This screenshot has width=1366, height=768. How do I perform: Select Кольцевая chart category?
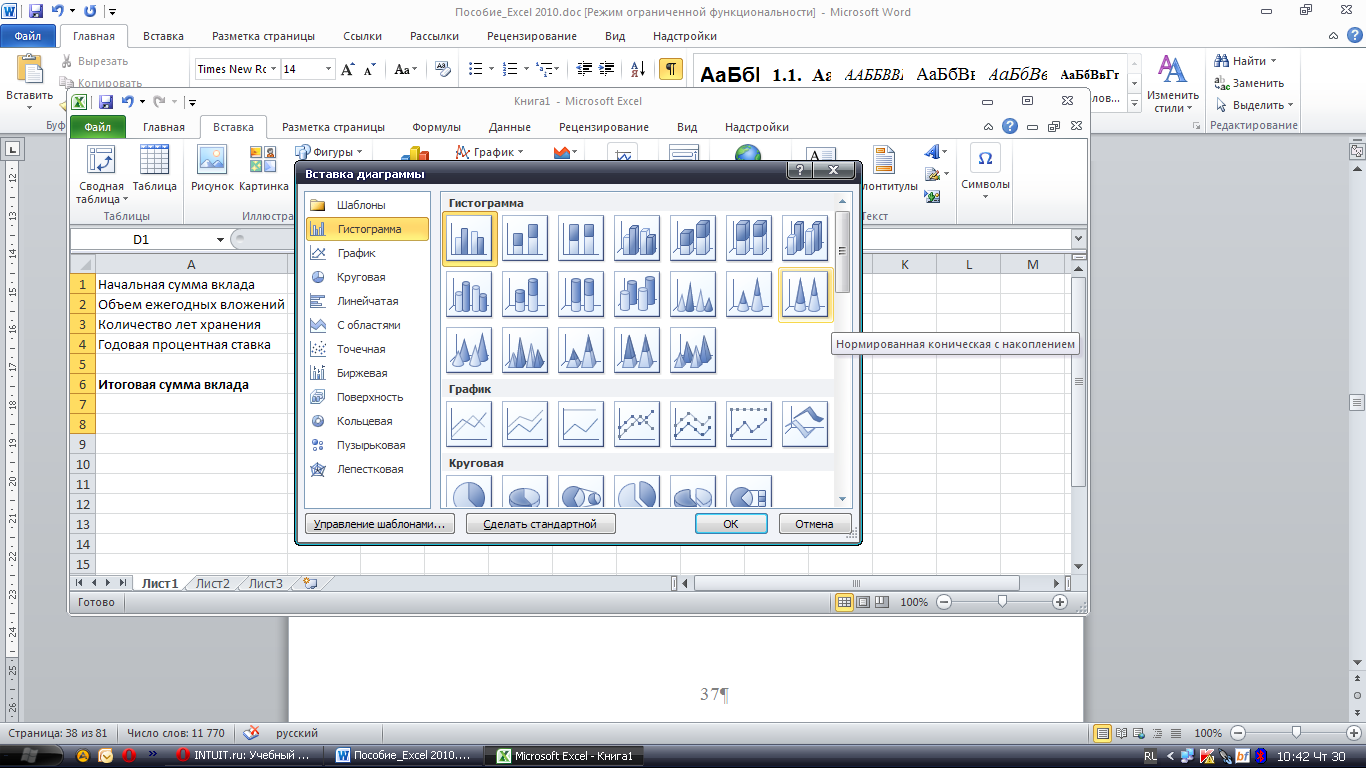(367, 421)
